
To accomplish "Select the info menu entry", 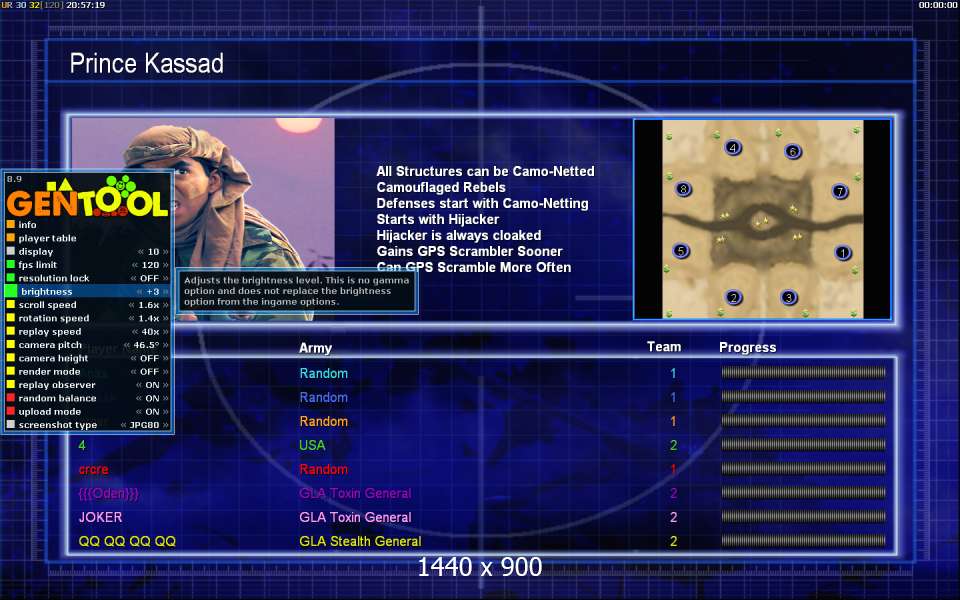I will 27,225.
